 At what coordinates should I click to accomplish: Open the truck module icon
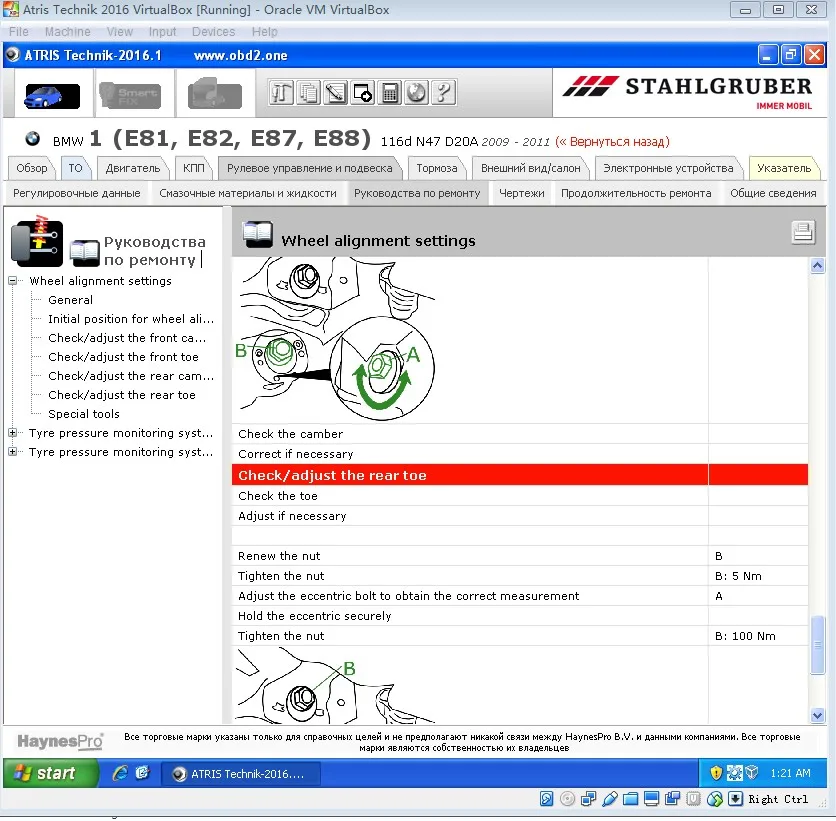tap(214, 94)
